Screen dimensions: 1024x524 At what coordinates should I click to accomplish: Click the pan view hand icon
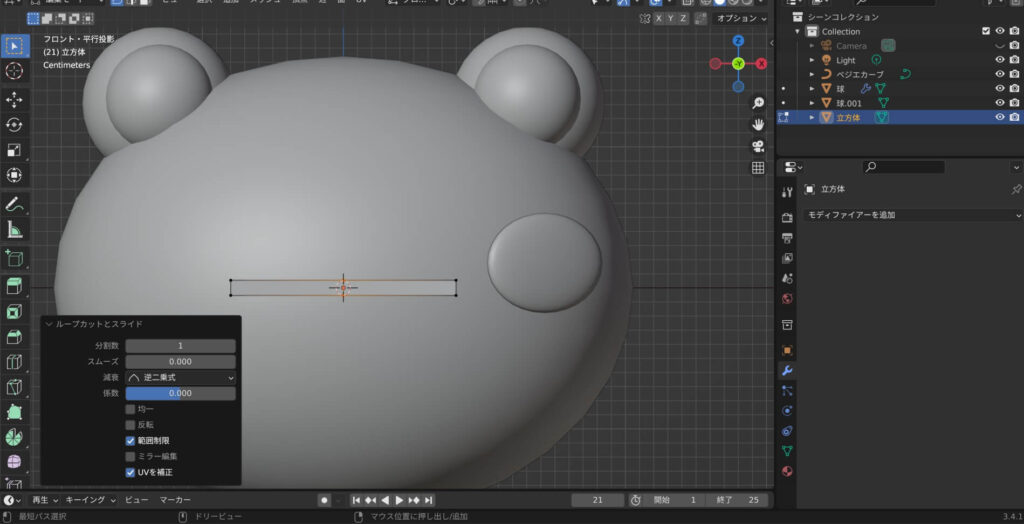click(x=758, y=124)
